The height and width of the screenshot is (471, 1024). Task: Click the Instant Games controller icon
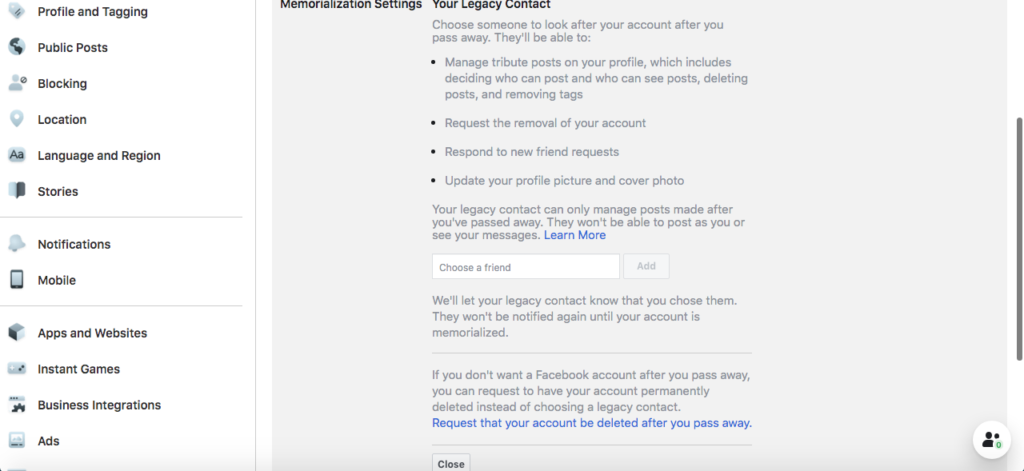point(16,368)
